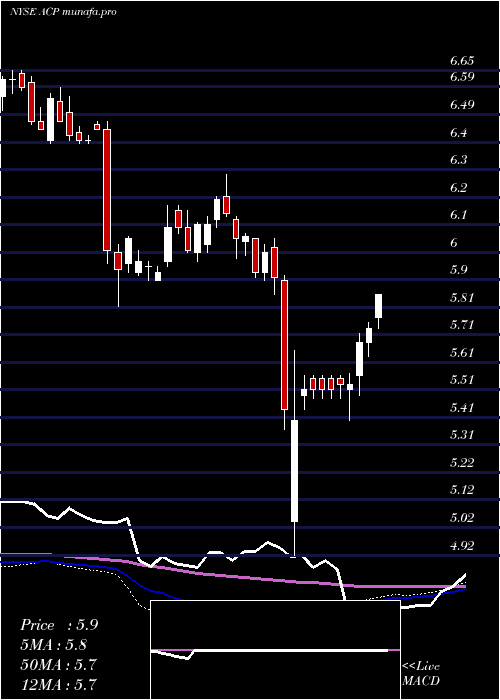The height and width of the screenshot is (700, 500).
Task: Click the 4.92 price axis label
Action: point(462,546)
